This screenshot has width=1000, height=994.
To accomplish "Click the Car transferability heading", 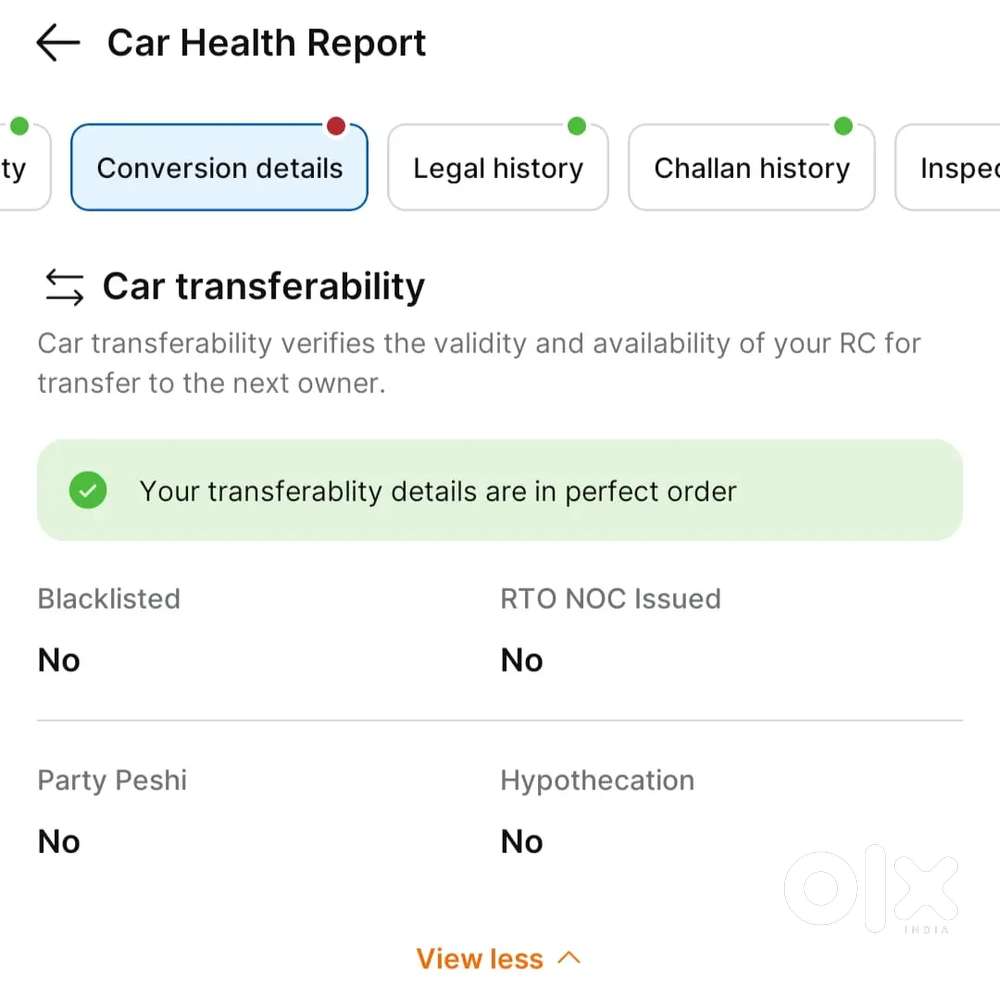I will (263, 287).
